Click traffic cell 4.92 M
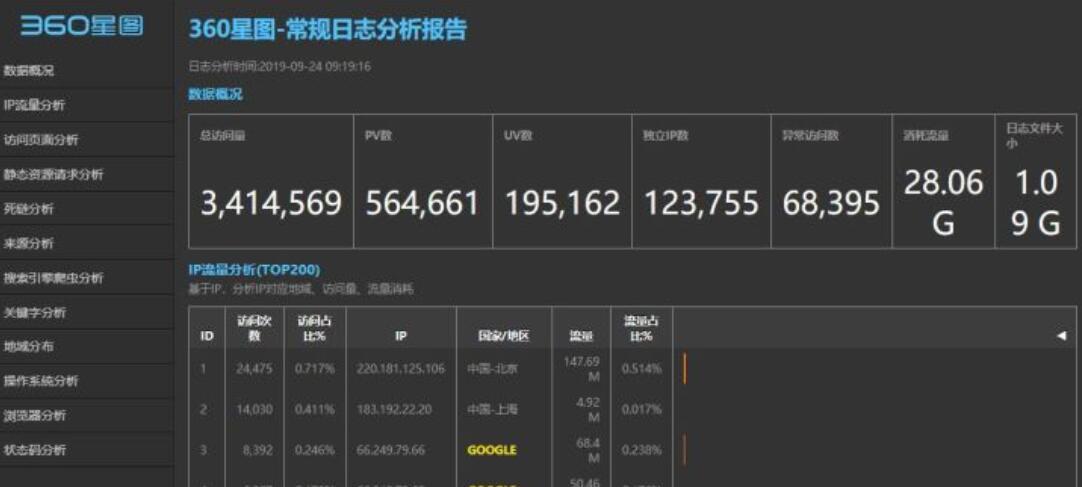The height and width of the screenshot is (487, 1082). 589,410
